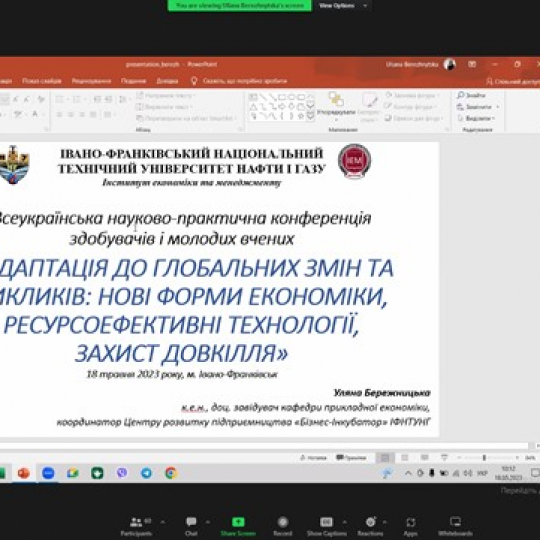Select the Oval shape in shapes gallery

[291, 97]
